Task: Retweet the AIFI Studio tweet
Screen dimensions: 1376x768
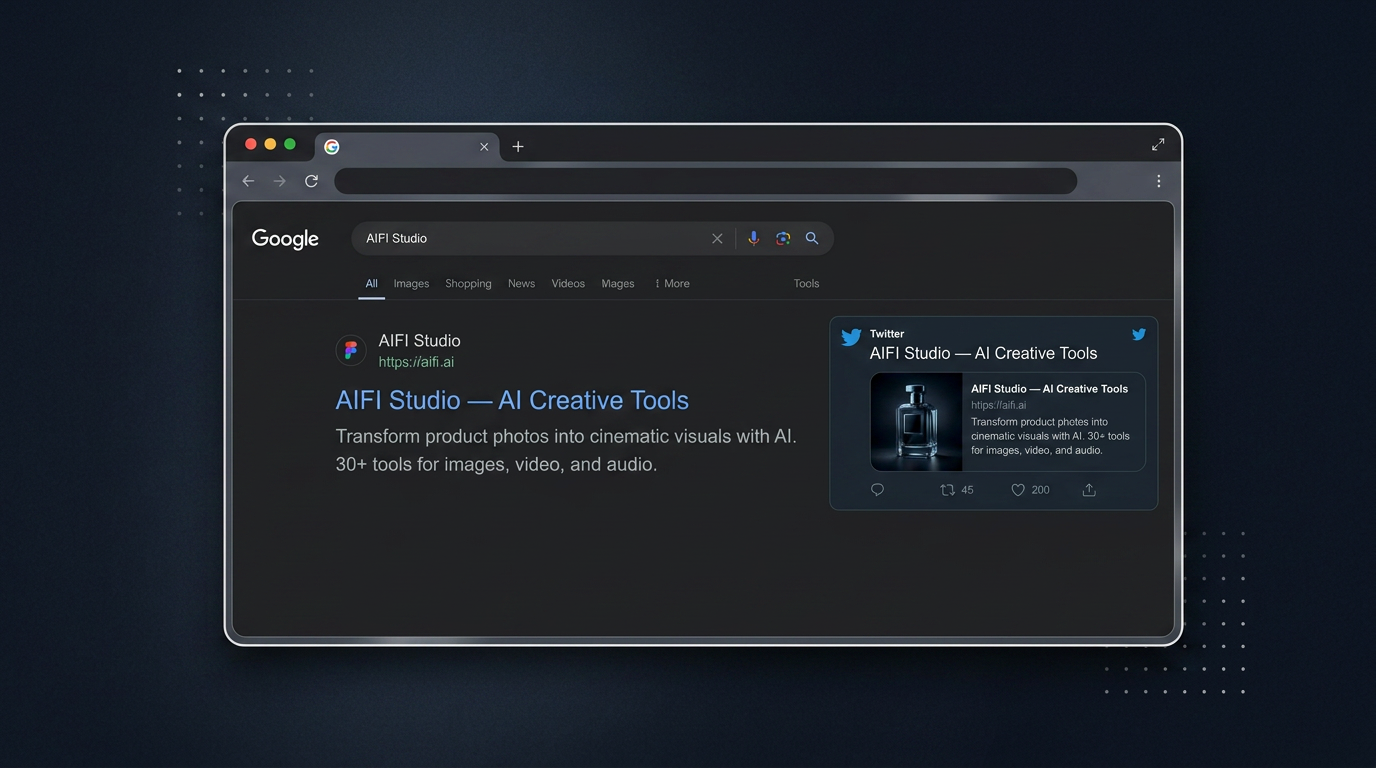Action: click(947, 490)
